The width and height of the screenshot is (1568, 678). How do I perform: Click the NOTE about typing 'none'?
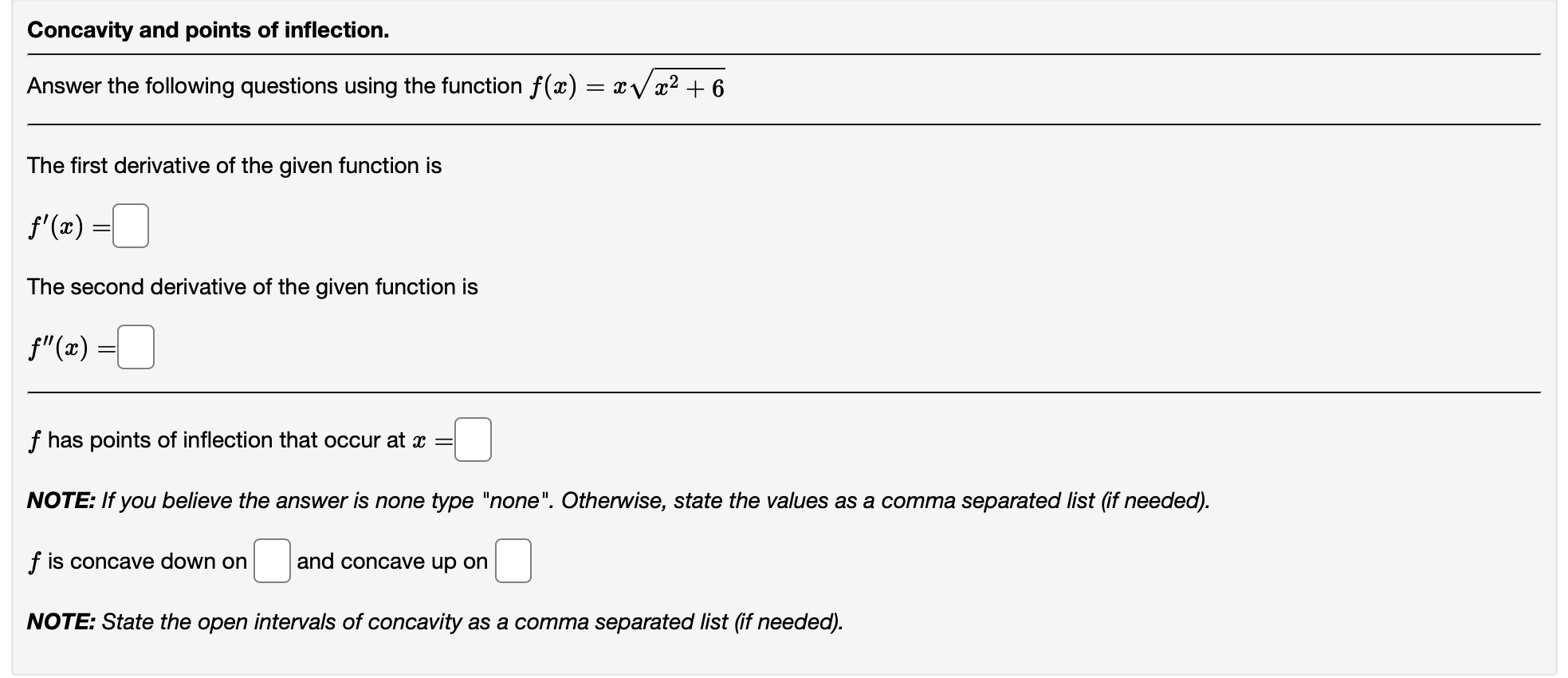618,500
